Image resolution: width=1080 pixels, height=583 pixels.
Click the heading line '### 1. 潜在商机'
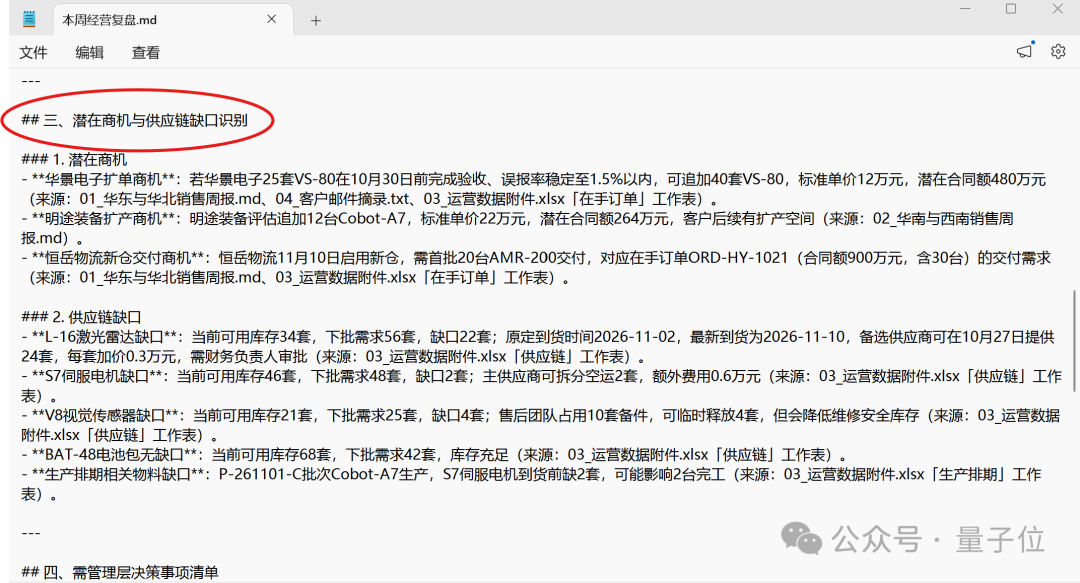click(74, 160)
